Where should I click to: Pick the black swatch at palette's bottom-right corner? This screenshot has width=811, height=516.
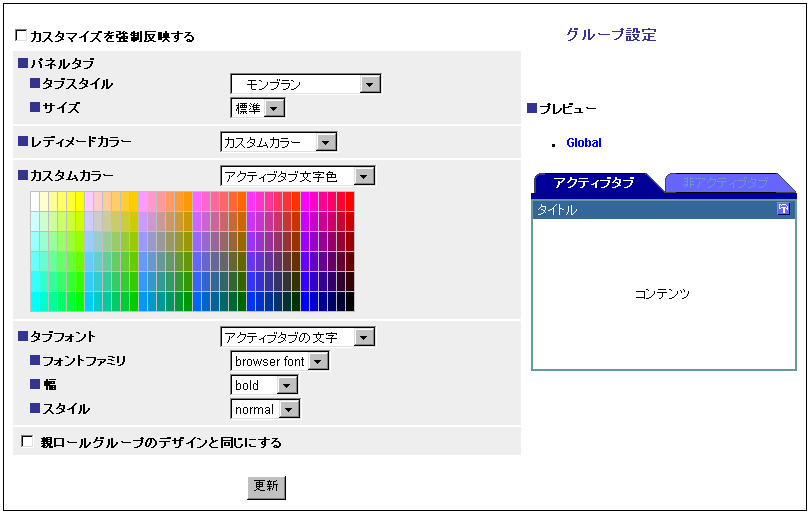(x=350, y=301)
